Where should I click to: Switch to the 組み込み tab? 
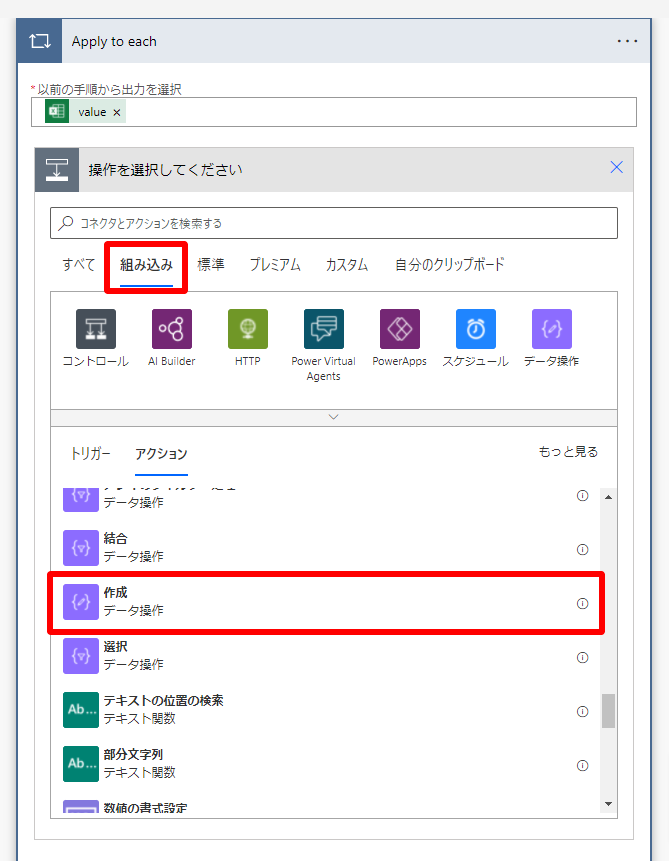coord(146,265)
